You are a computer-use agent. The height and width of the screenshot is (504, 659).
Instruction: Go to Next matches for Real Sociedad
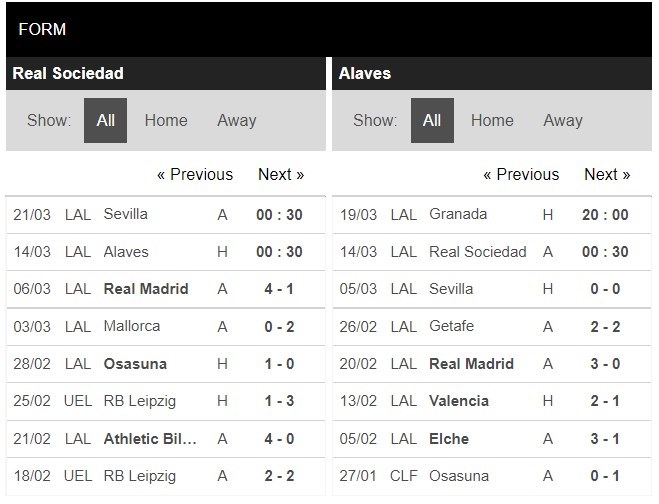tap(281, 174)
